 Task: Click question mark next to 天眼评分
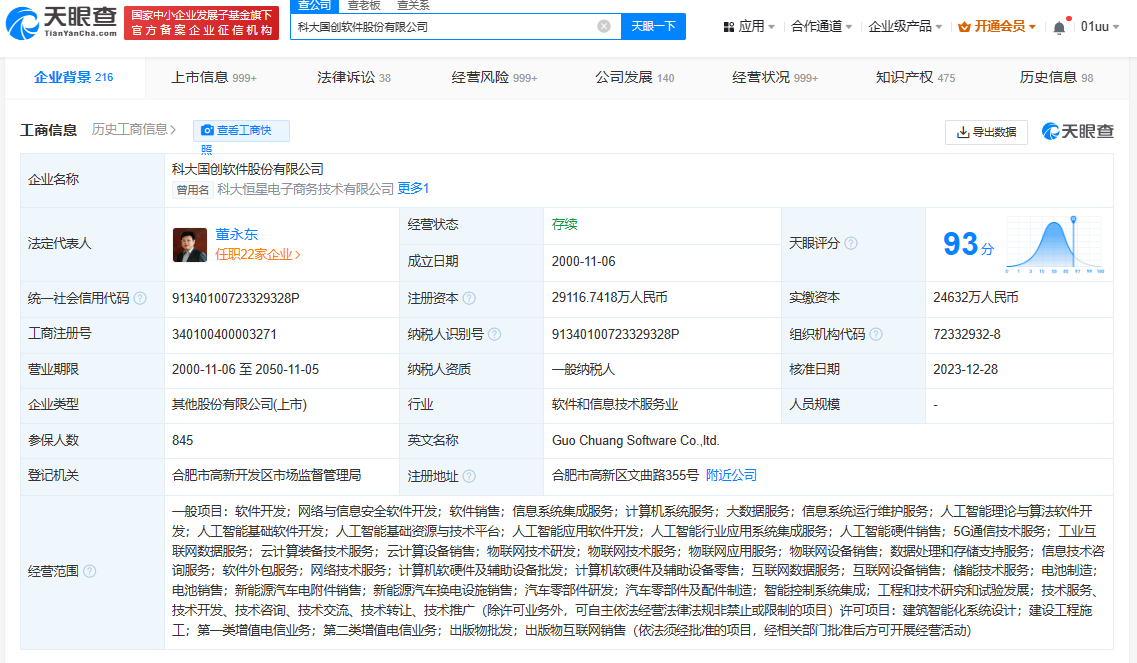851,243
